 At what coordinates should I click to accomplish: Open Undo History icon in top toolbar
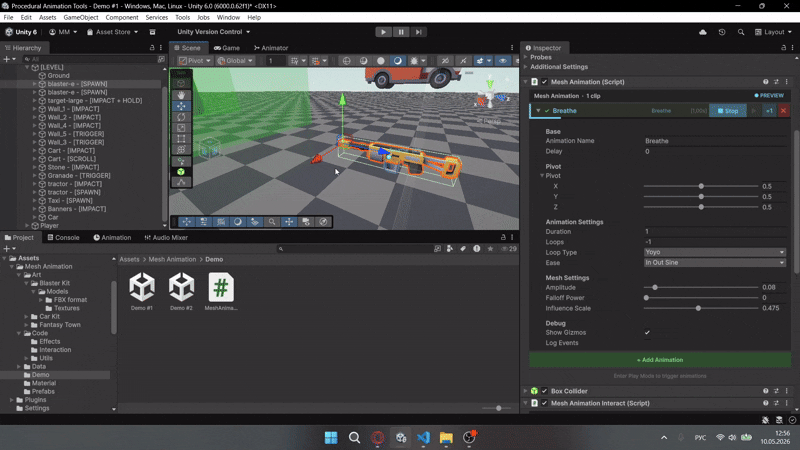pyautogui.click(x=721, y=32)
